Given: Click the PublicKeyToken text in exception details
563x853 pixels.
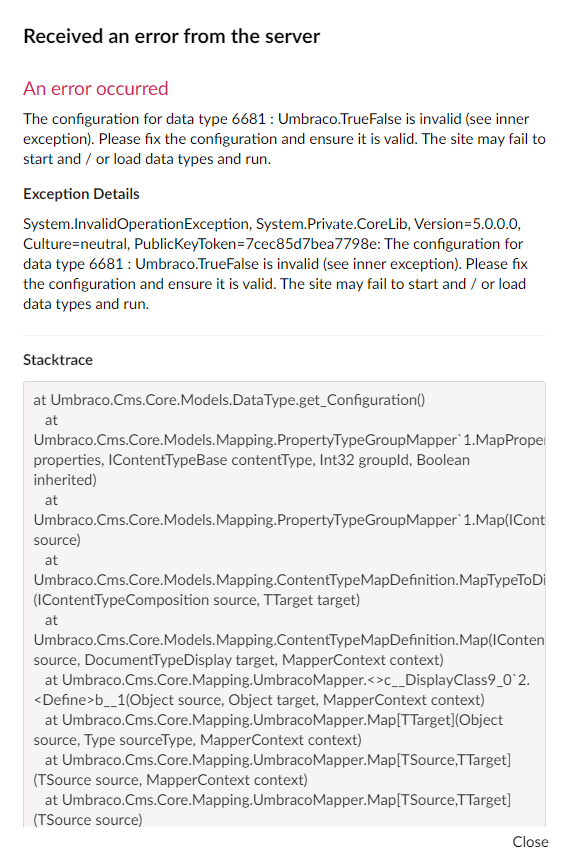Looking at the screenshot, I should (256, 244).
